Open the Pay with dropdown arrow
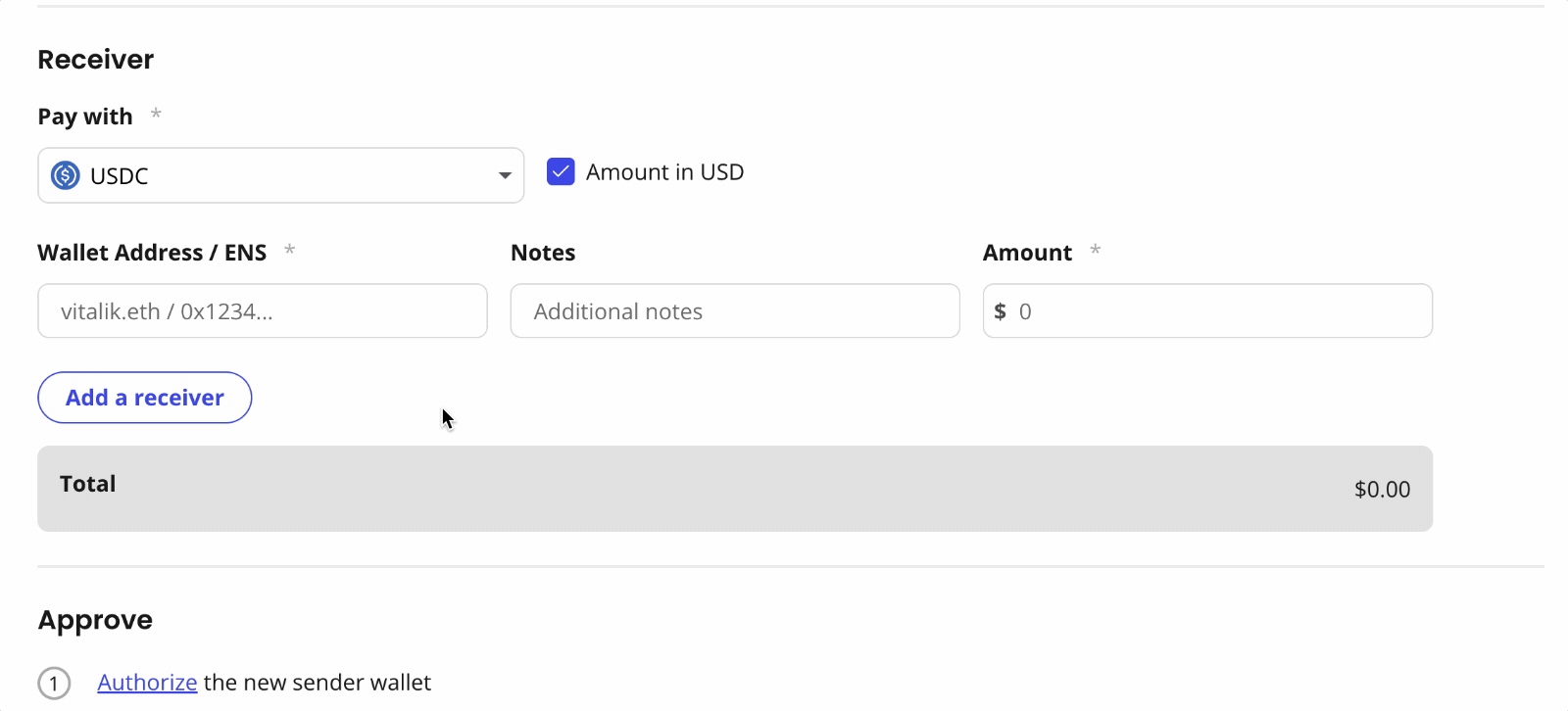Viewport: 1568px width, 711px height. coord(505,175)
